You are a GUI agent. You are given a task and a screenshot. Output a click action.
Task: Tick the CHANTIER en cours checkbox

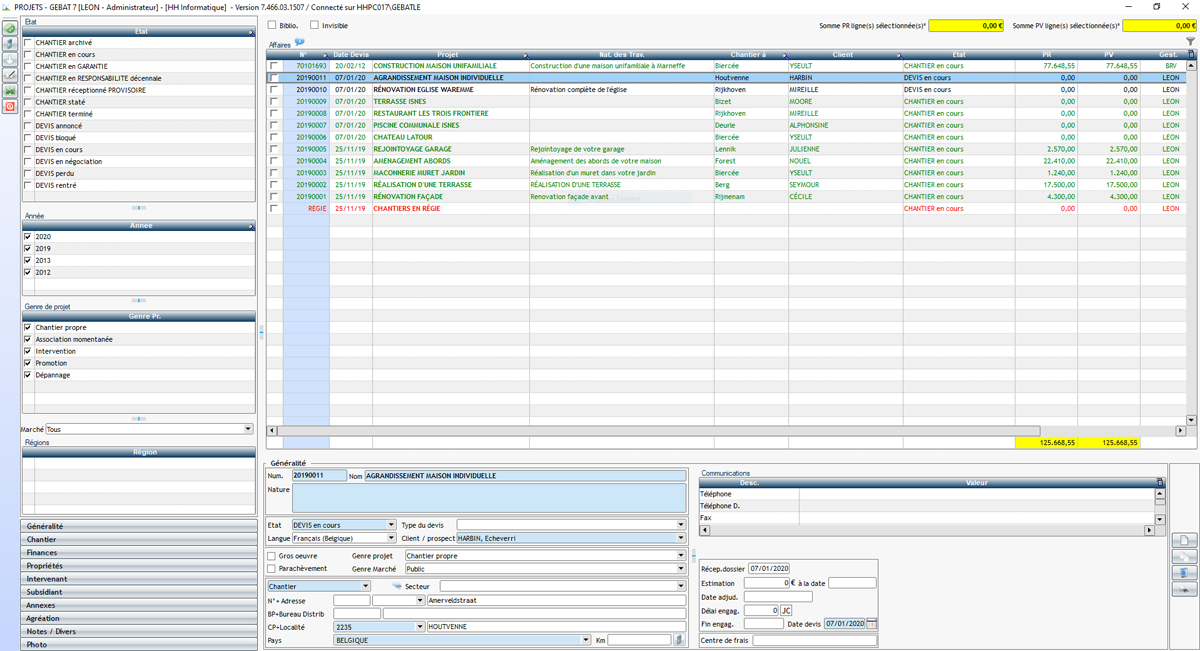(x=28, y=54)
